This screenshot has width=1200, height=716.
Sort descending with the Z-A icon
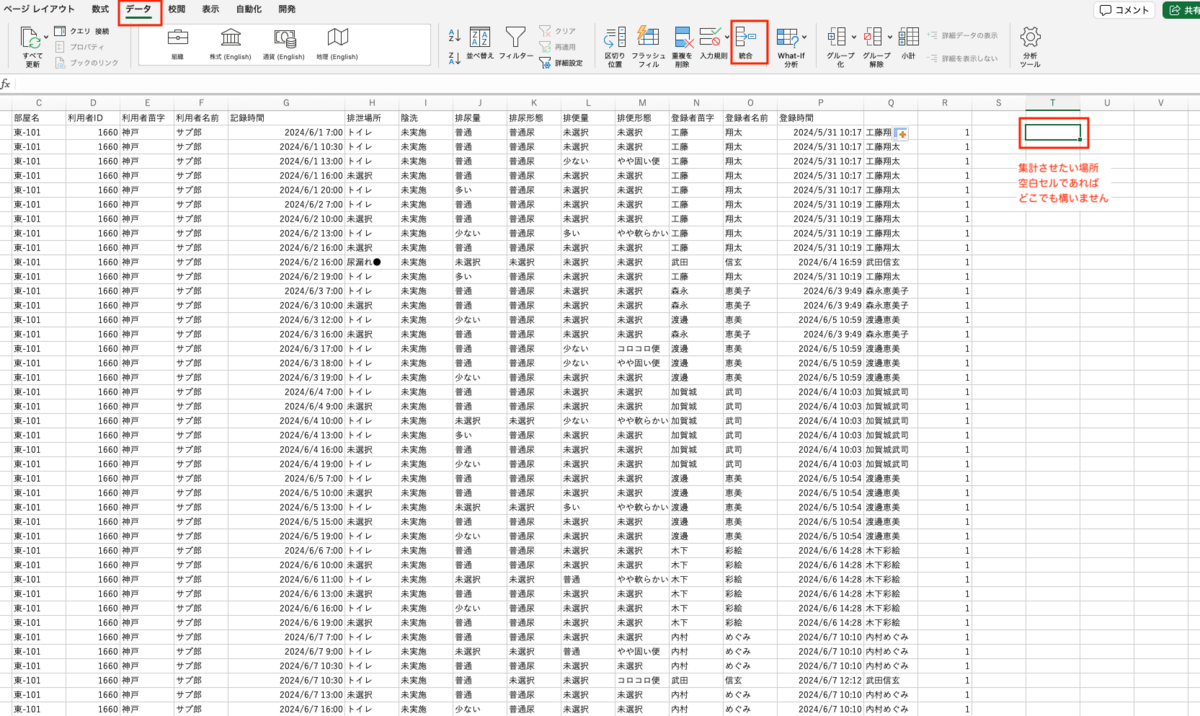click(454, 57)
